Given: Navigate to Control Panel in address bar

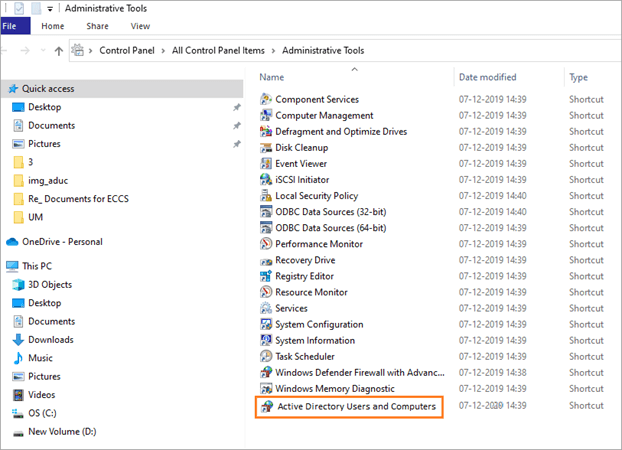Looking at the screenshot, I should point(127,50).
